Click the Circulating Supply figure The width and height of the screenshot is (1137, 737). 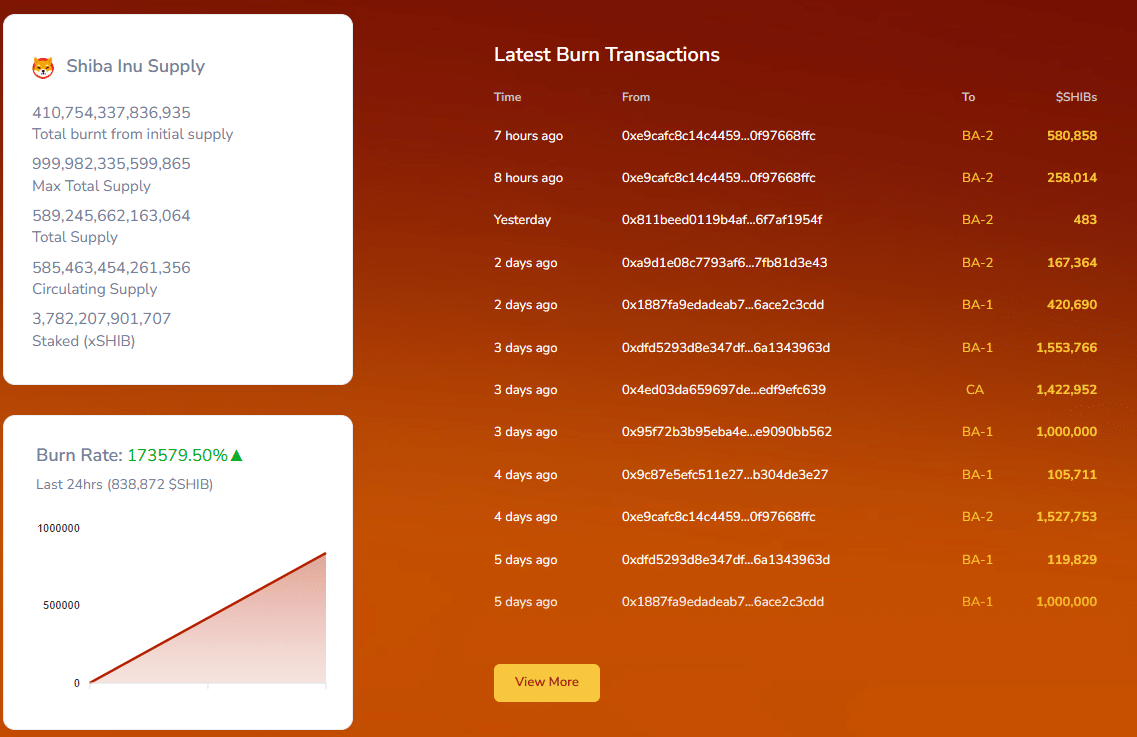coord(111,267)
